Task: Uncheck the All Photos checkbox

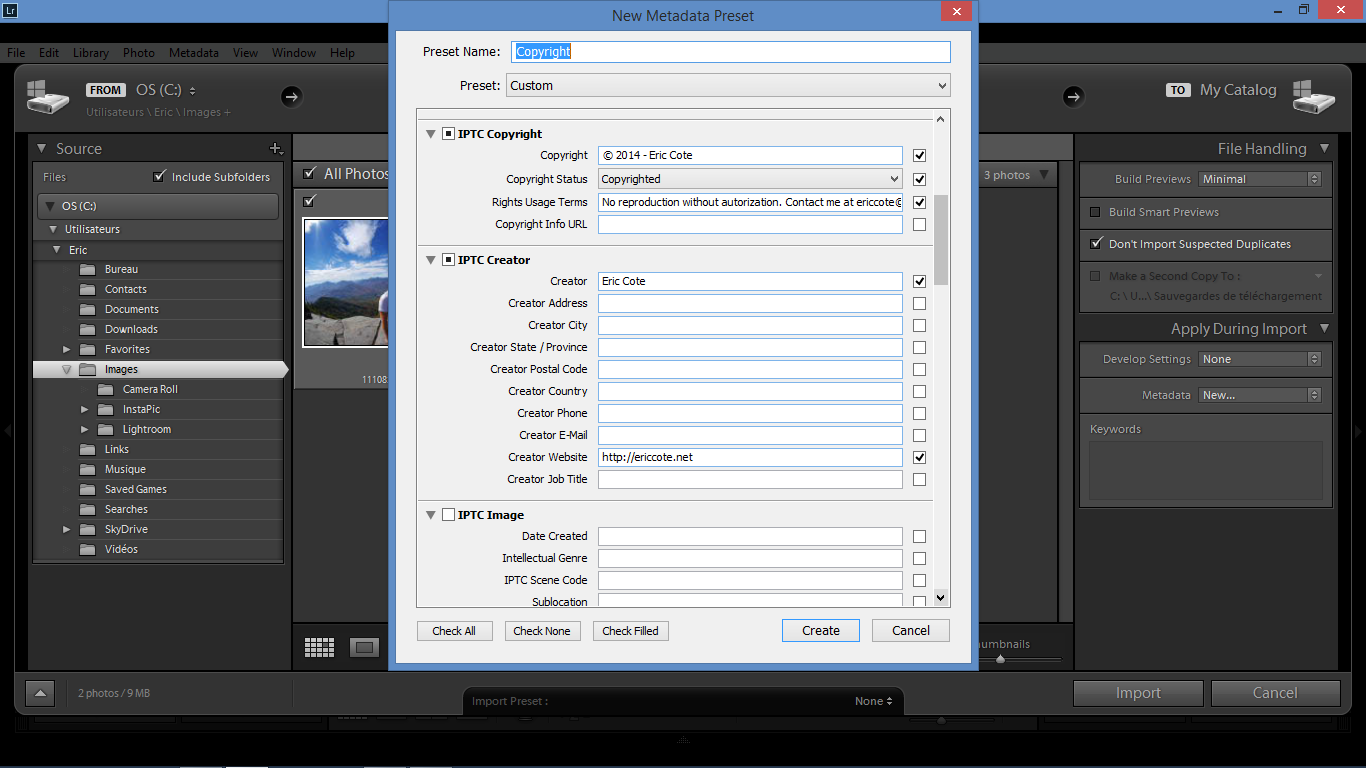Action: coord(310,174)
